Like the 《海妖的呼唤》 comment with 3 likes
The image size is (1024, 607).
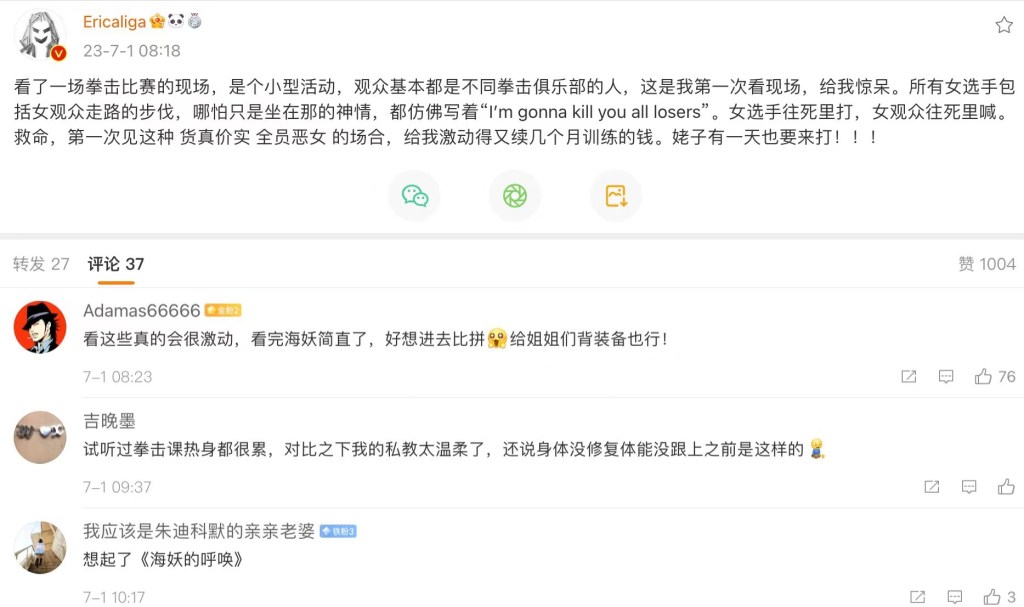click(992, 597)
